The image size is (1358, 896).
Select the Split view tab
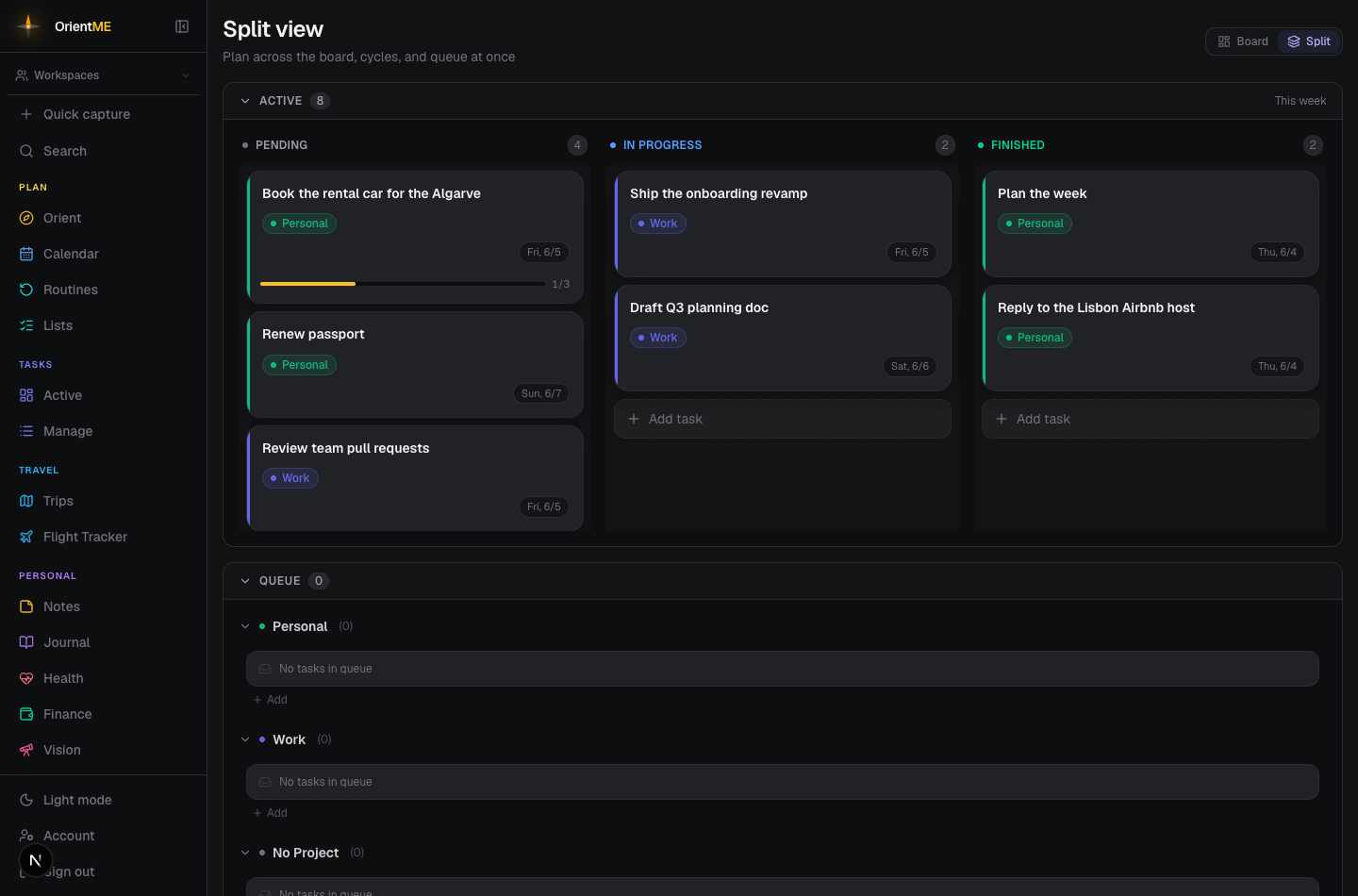[1309, 41]
